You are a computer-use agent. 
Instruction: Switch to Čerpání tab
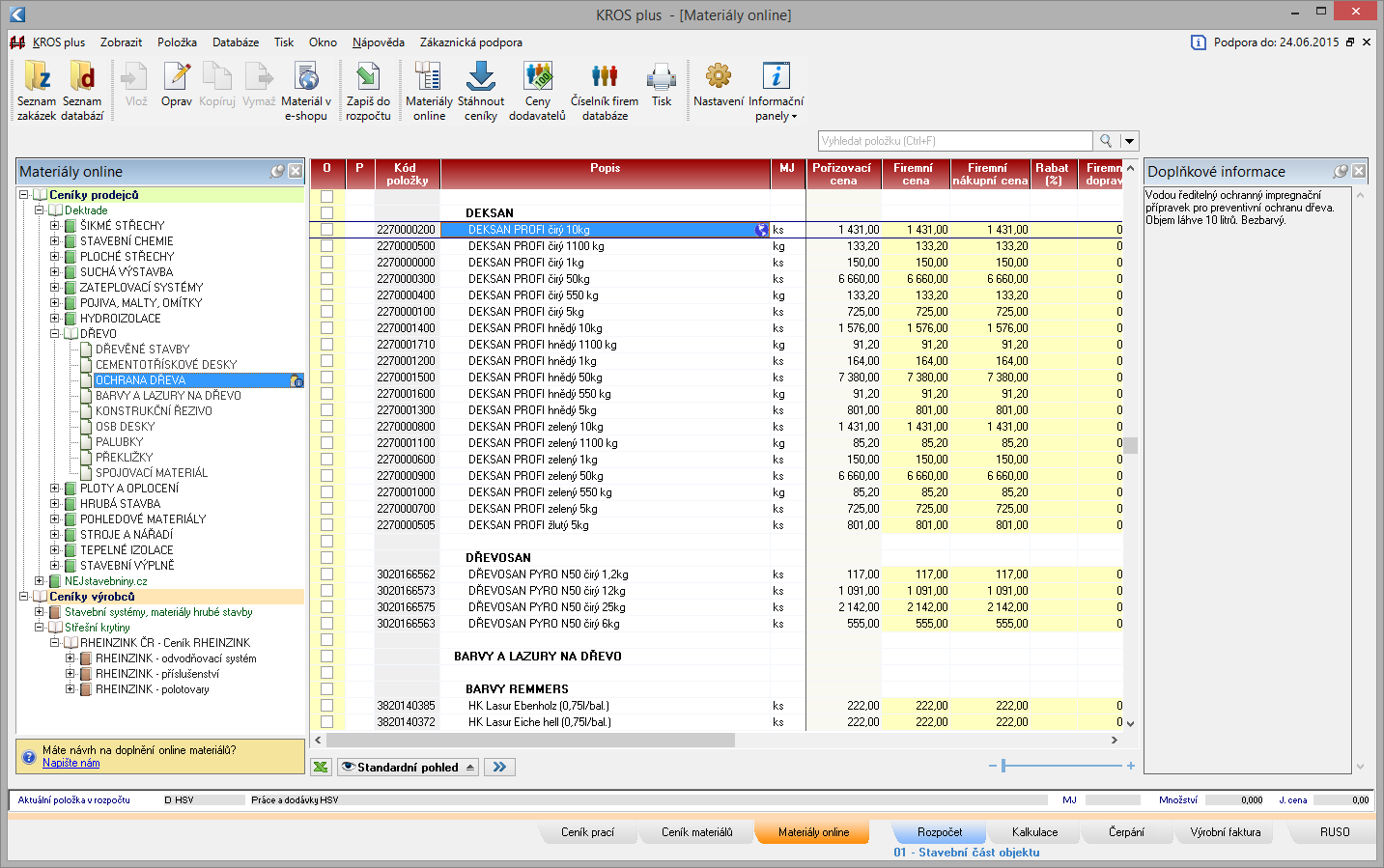[x=1126, y=832]
